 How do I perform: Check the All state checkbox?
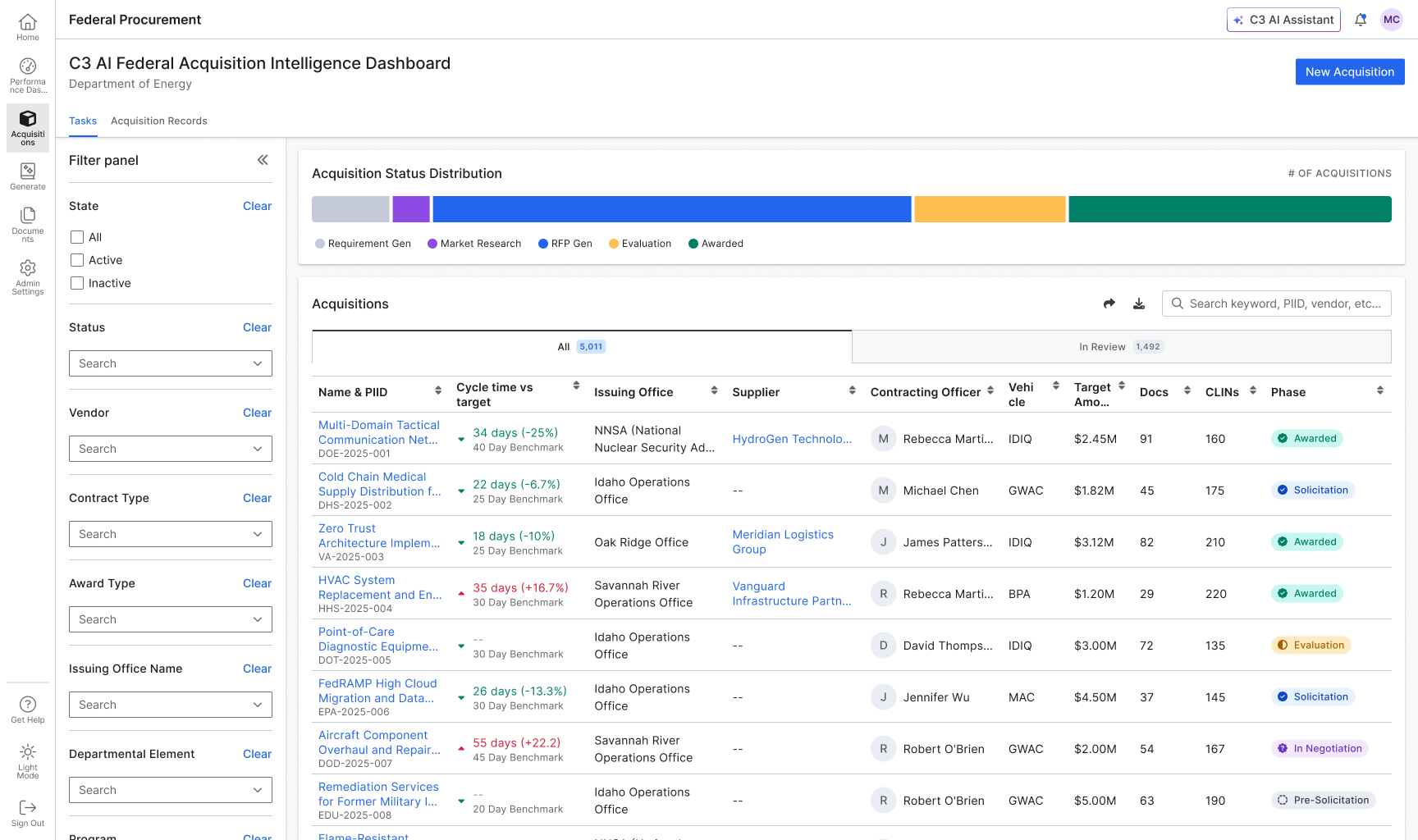tap(77, 237)
